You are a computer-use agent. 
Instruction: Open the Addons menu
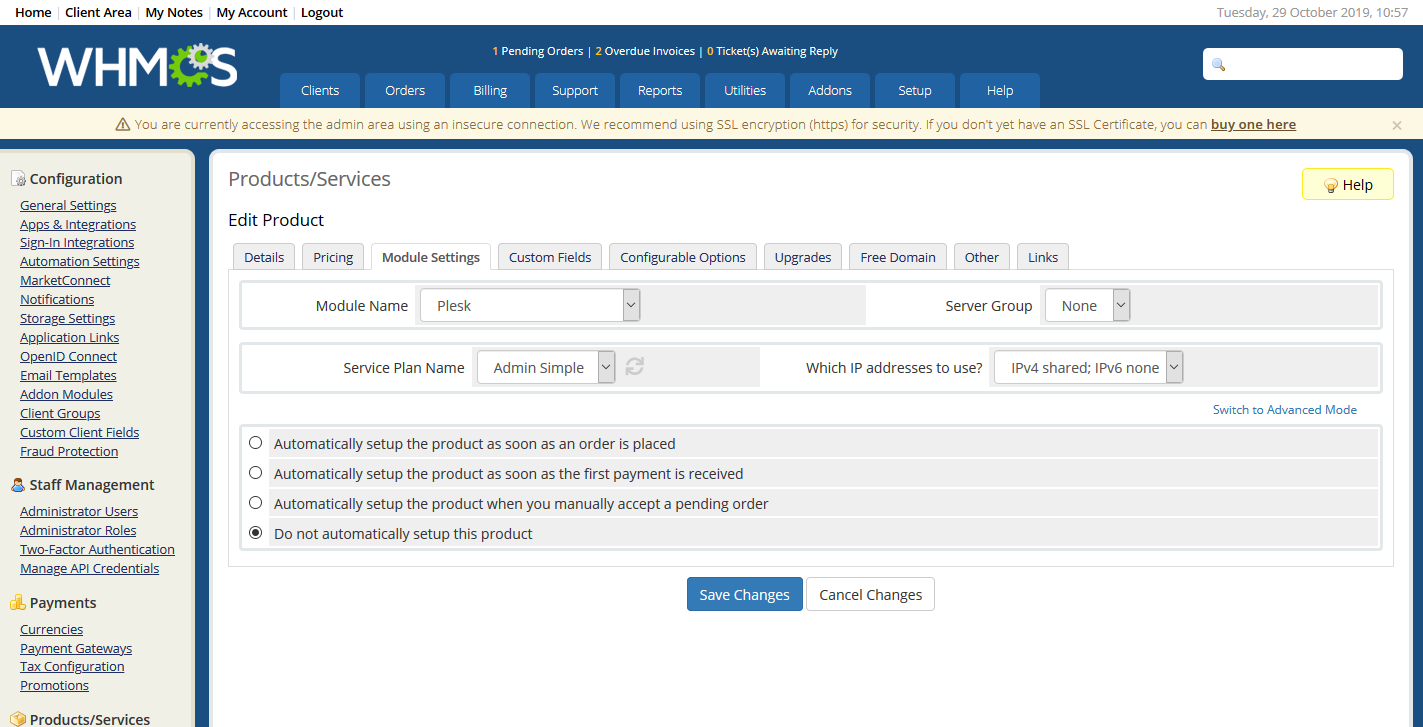pyautogui.click(x=830, y=90)
